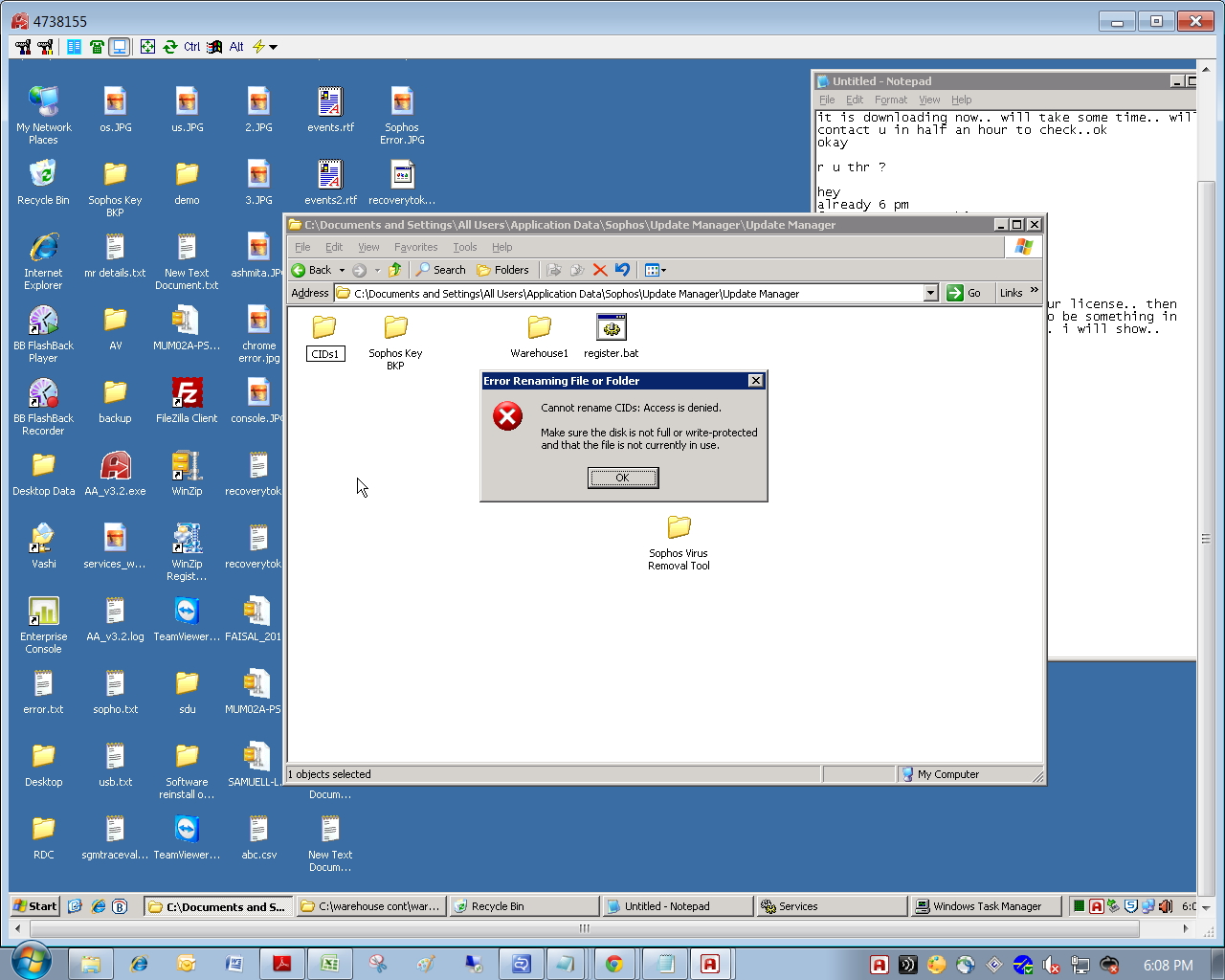Switch to Untitled - Notepad taskbar item
The width and height of the screenshot is (1225, 980).
point(678,906)
